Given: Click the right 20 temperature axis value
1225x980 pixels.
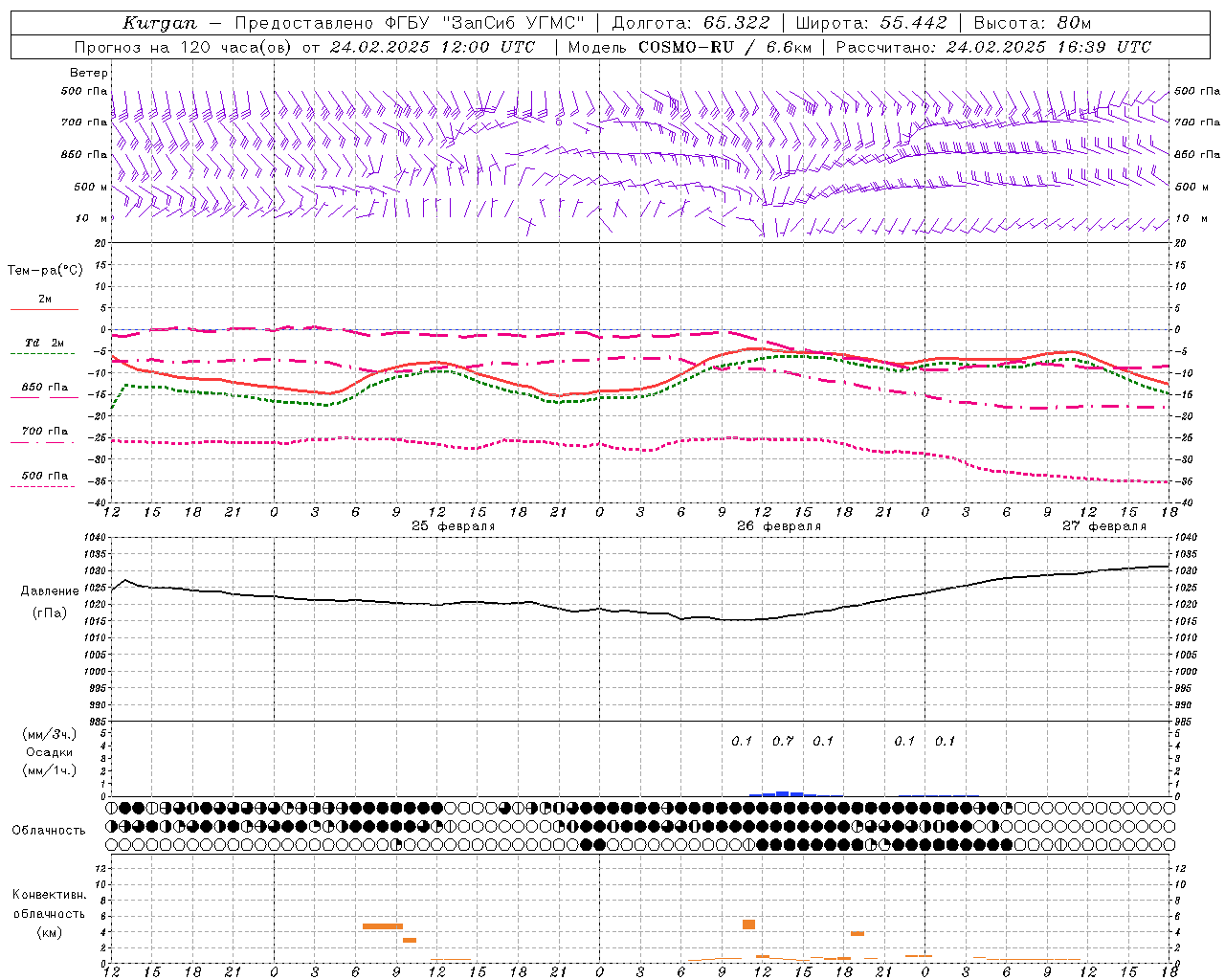Looking at the screenshot, I should [x=1180, y=243].
